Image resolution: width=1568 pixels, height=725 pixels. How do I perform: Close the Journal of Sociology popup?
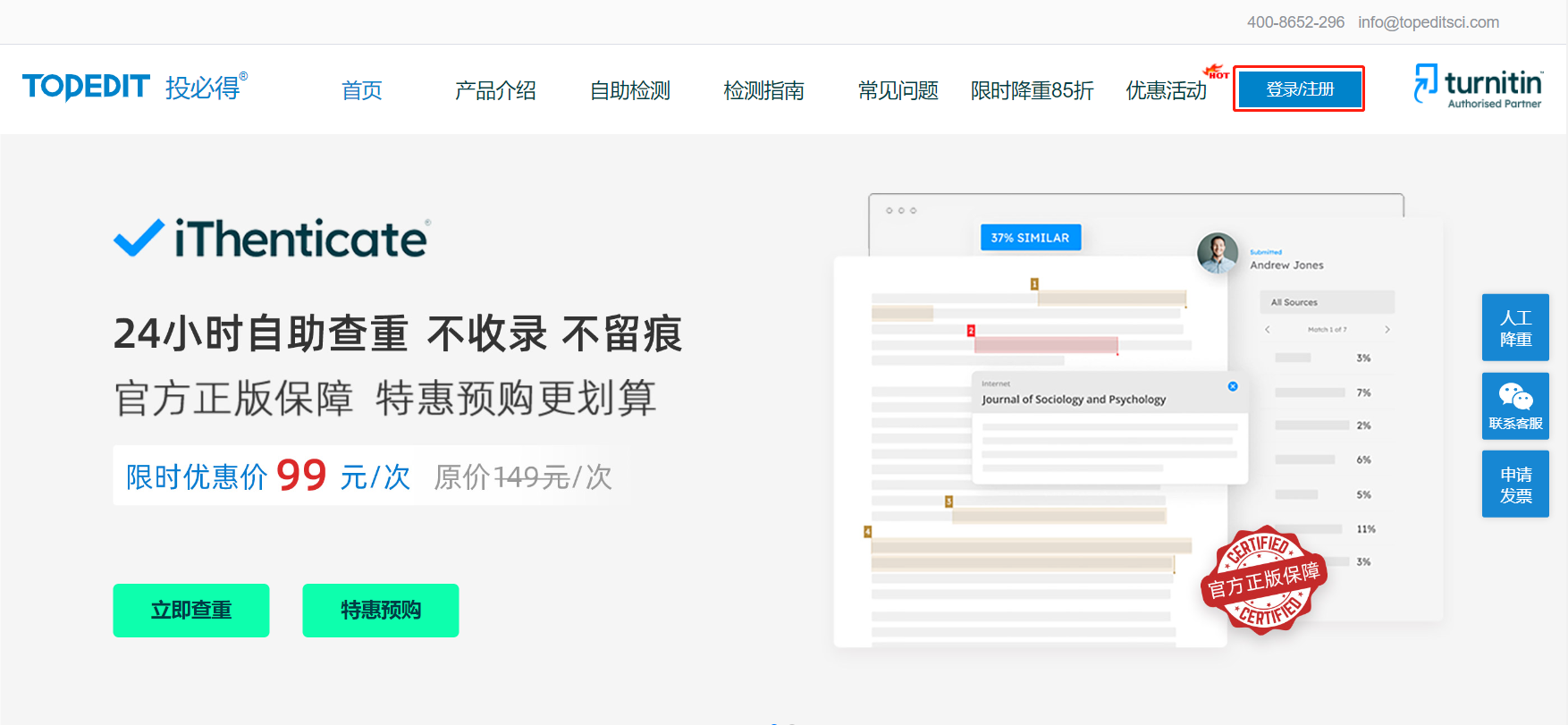tap(1233, 386)
